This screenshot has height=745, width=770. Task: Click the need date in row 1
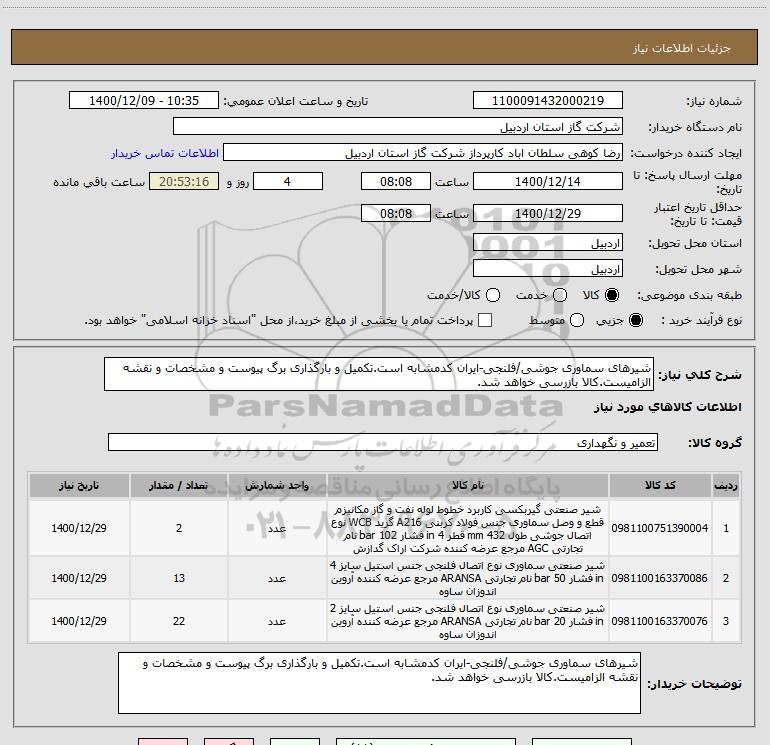79,528
